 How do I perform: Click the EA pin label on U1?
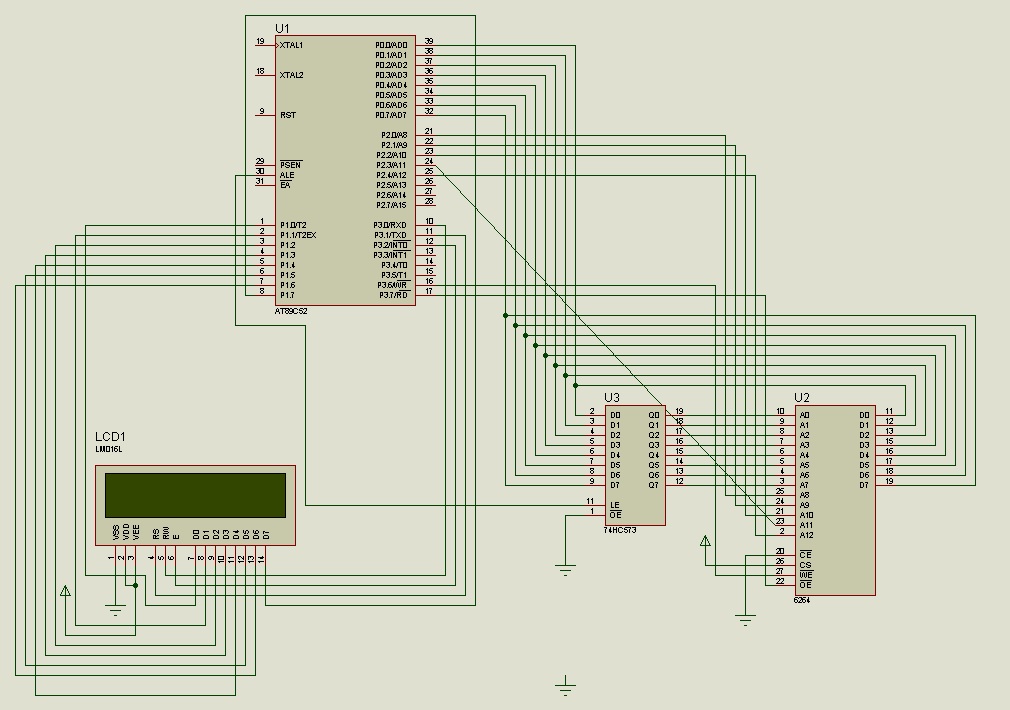[285, 185]
